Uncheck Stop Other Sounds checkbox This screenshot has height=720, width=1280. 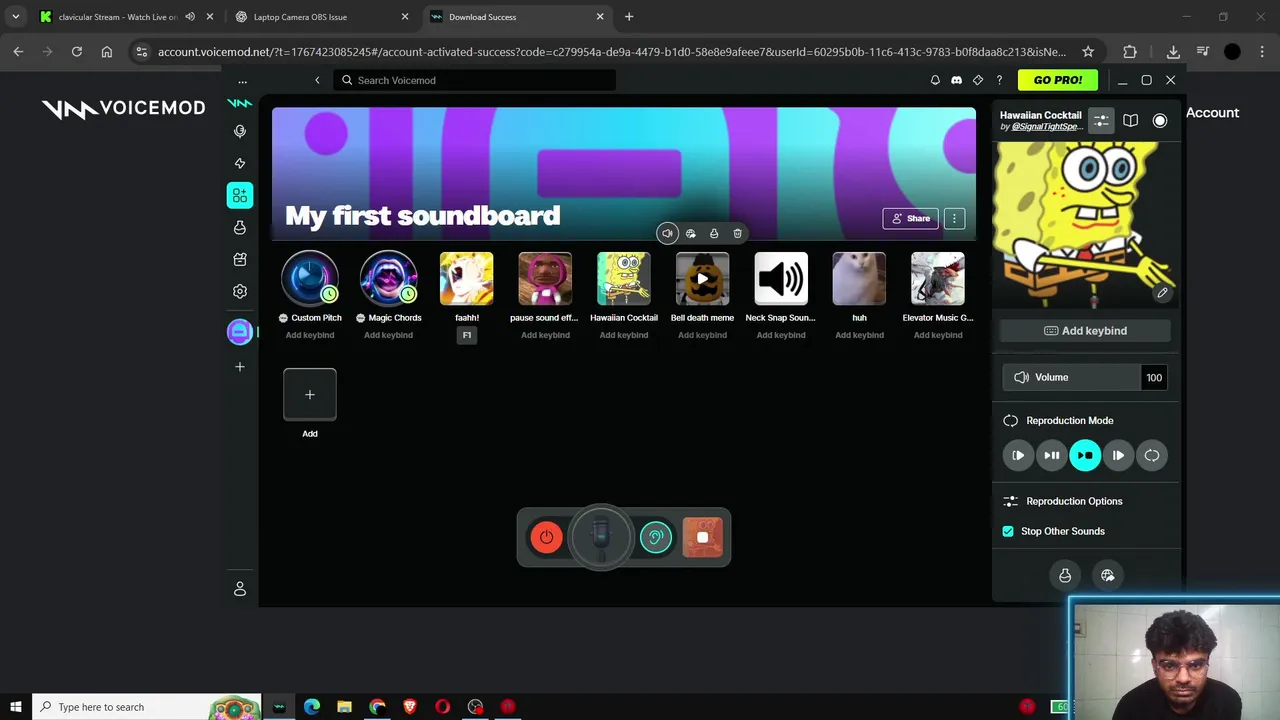click(1008, 531)
